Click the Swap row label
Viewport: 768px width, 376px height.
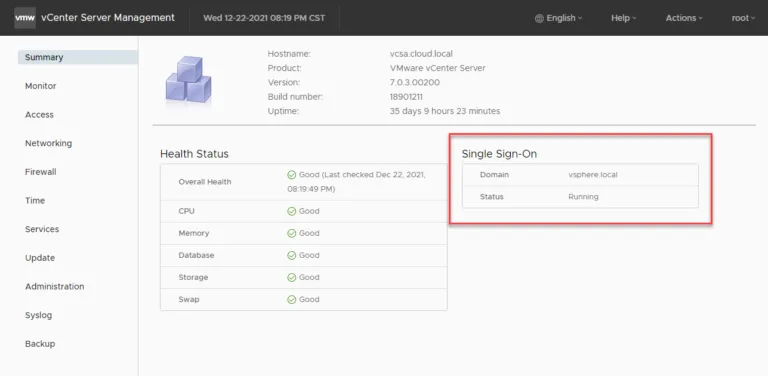(x=189, y=299)
